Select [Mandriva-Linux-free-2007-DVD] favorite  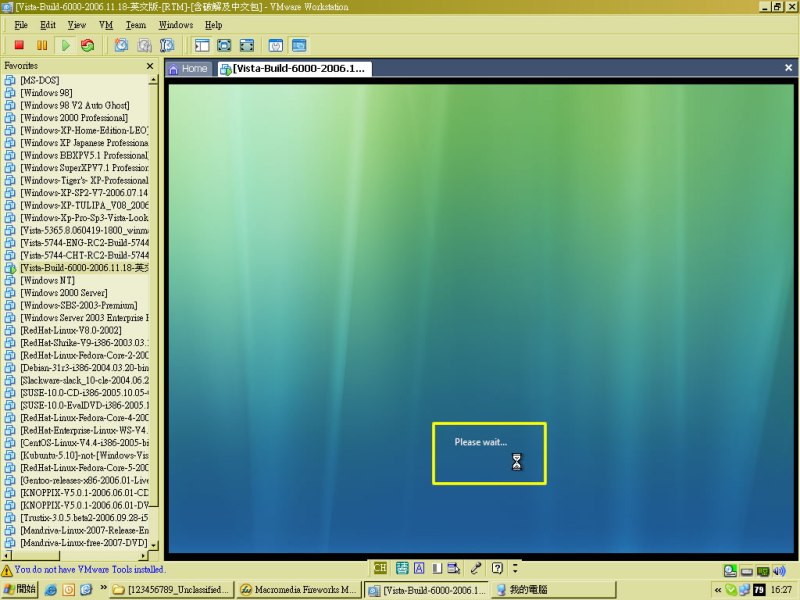tap(84, 542)
